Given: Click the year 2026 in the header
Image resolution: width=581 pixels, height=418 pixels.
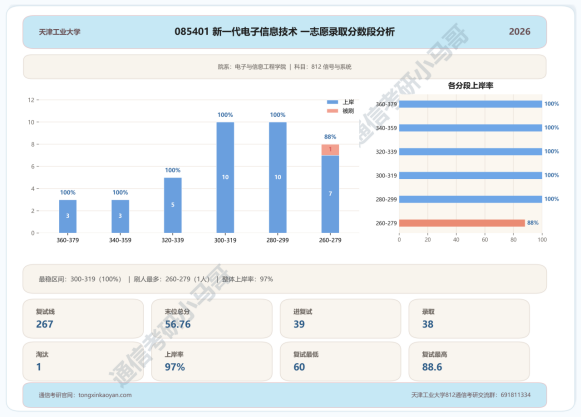Looking at the screenshot, I should pyautogui.click(x=519, y=32).
